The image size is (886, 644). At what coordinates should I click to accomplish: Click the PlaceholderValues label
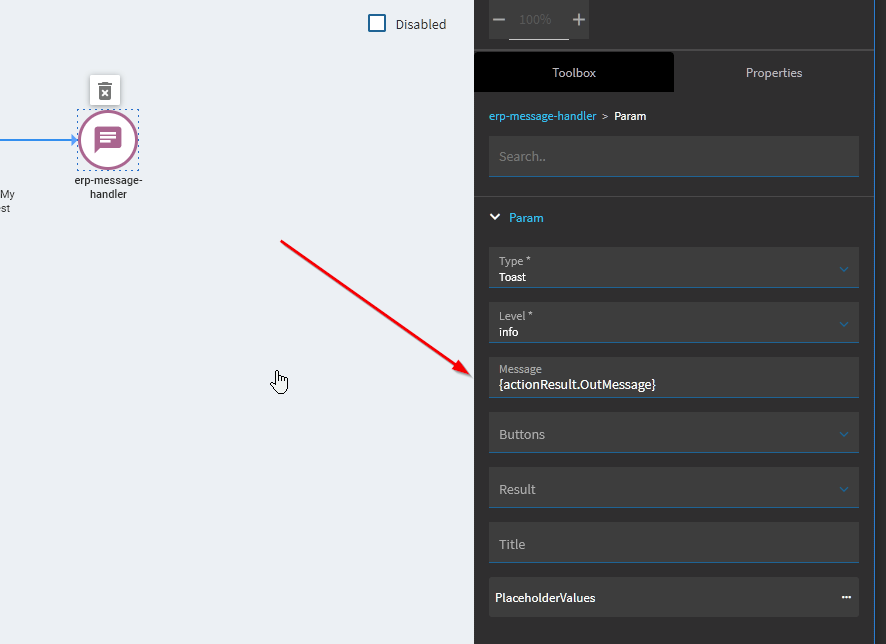pos(545,598)
